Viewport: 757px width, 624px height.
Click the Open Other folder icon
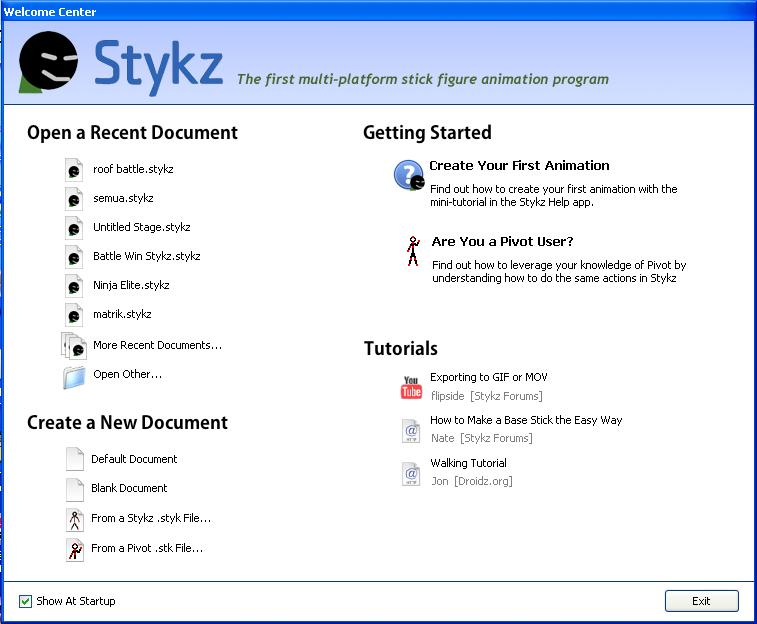click(x=74, y=377)
